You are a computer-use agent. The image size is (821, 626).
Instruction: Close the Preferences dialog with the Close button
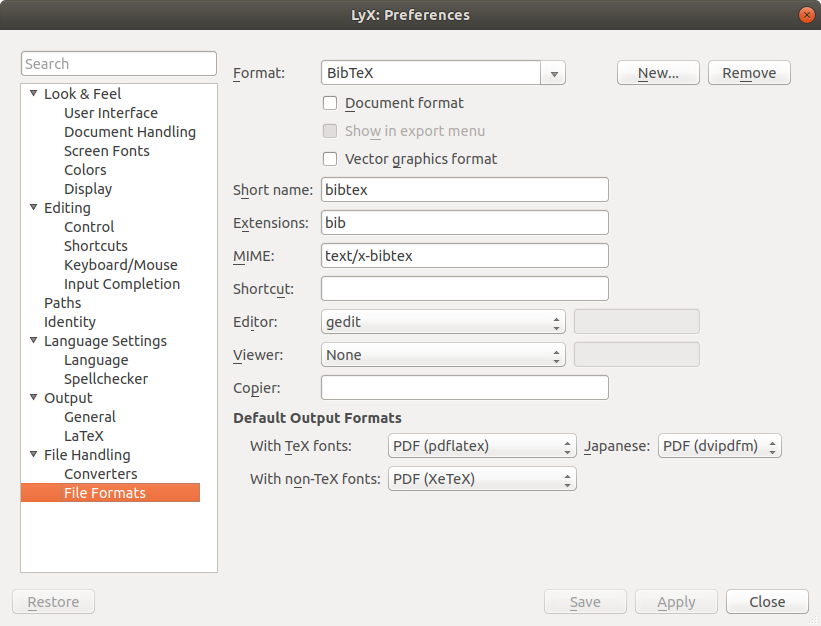(767, 602)
